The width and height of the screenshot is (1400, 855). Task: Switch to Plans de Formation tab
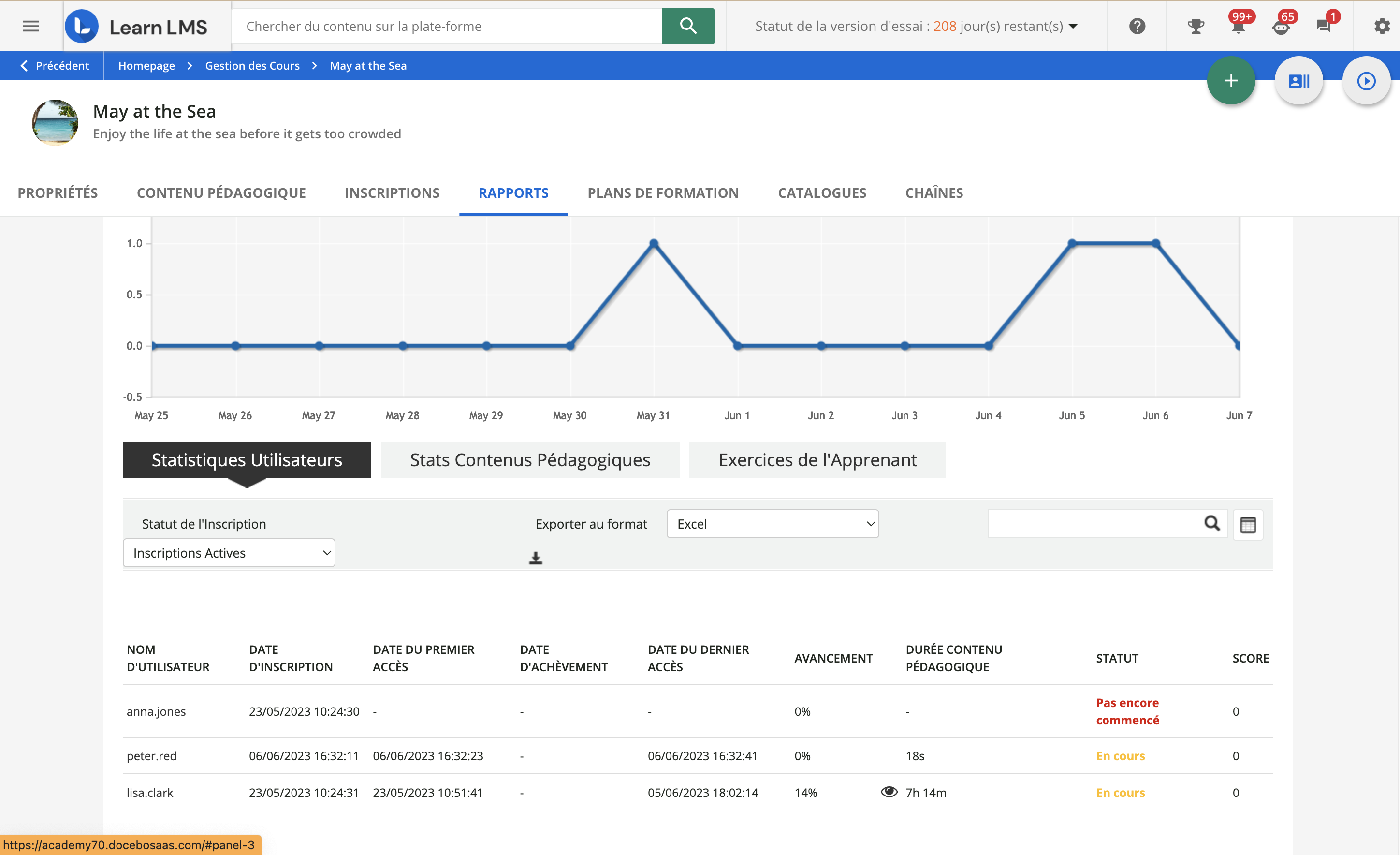[x=663, y=193]
